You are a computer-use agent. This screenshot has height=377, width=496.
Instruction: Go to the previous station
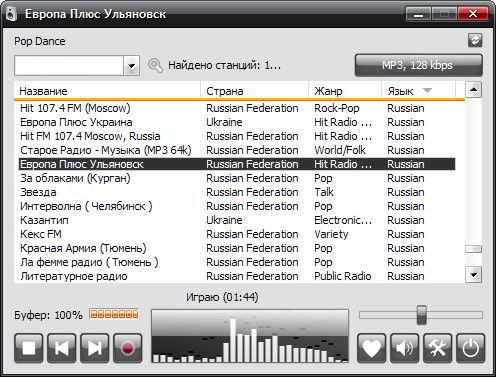pos(62,348)
